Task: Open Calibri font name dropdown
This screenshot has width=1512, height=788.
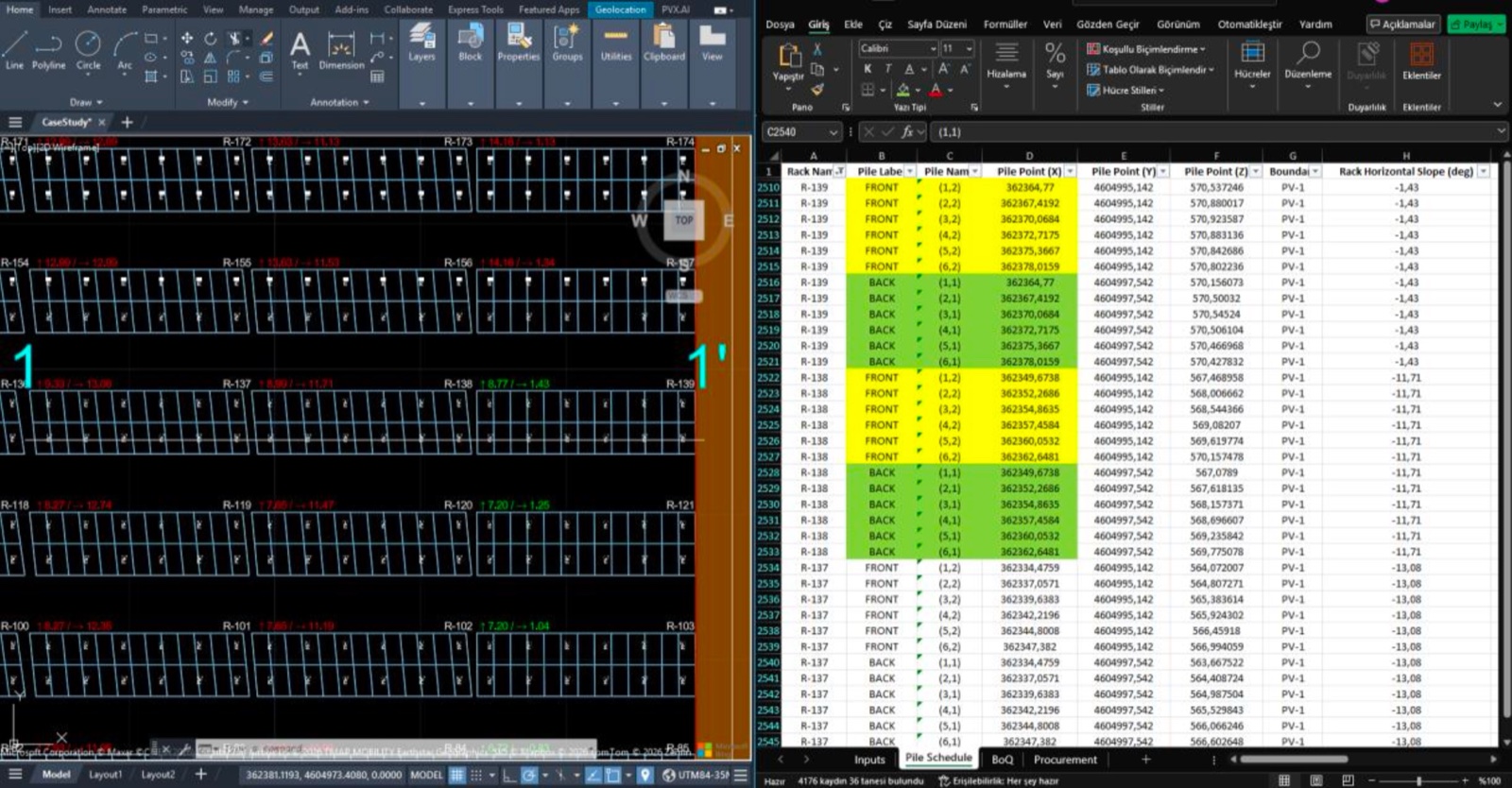Action: 933,48
